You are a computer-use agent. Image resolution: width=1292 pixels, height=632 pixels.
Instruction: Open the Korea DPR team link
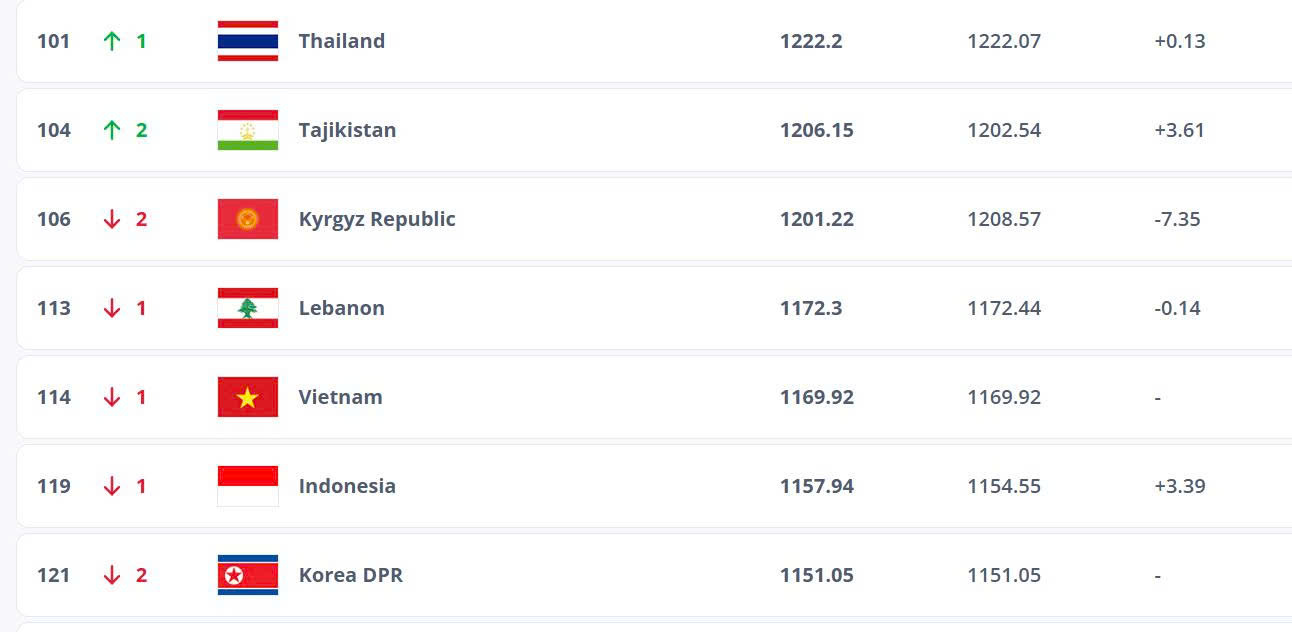point(350,575)
